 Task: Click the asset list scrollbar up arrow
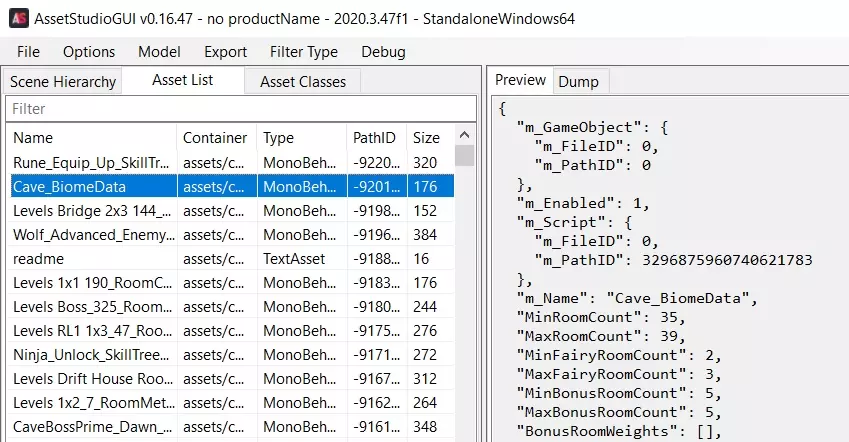point(465,135)
